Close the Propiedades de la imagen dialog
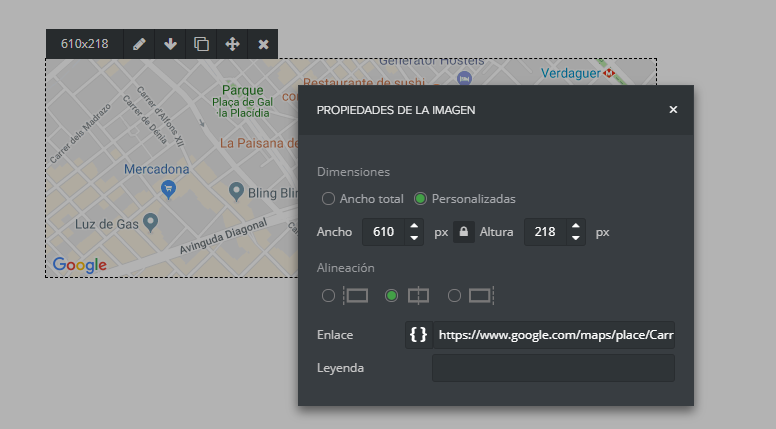Viewport: 776px width, 429px height. (673, 109)
